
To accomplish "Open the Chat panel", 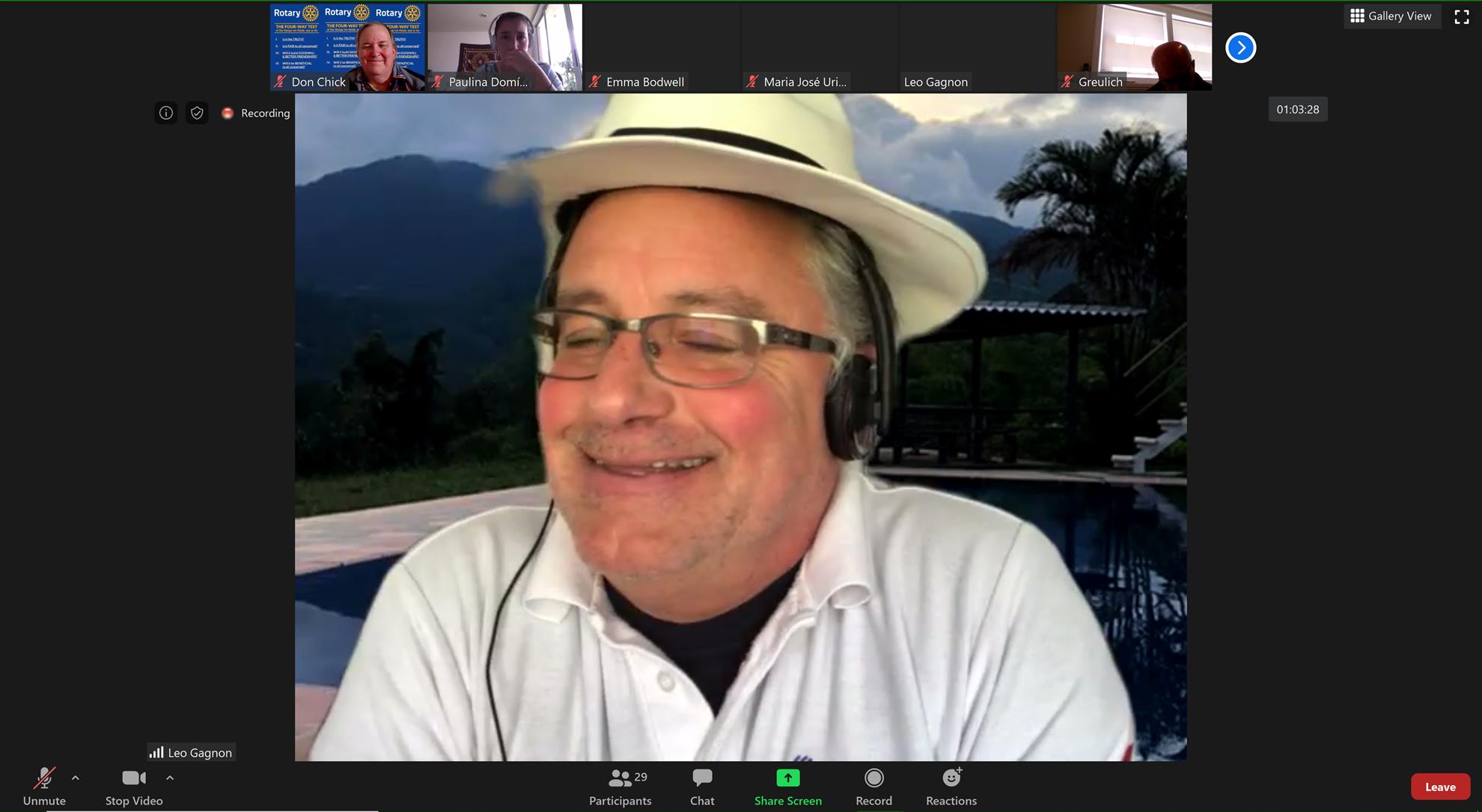I will pyautogui.click(x=701, y=787).
